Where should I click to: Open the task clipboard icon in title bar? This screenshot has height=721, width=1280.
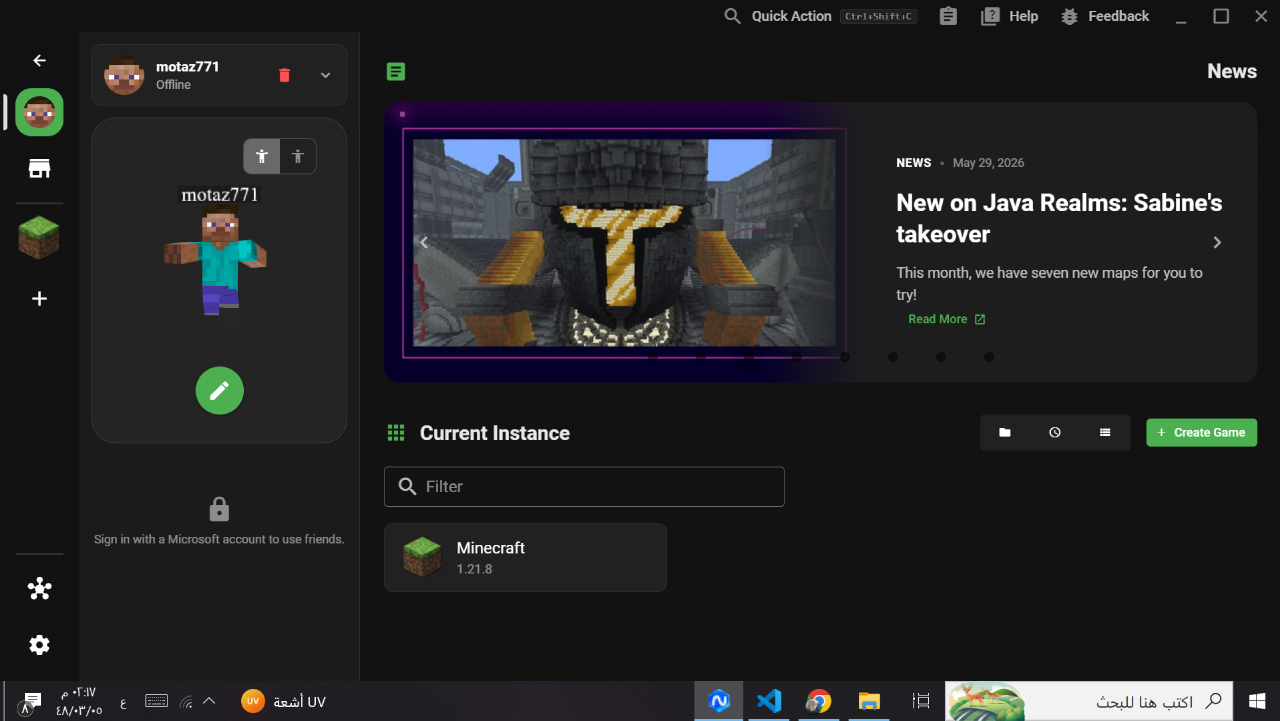(948, 16)
